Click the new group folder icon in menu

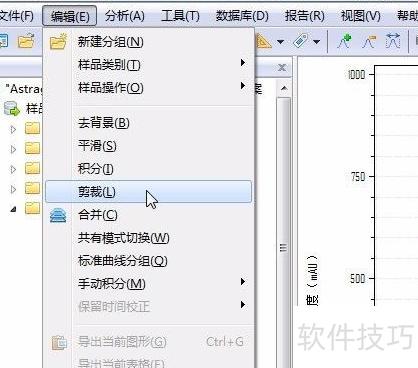[58, 42]
